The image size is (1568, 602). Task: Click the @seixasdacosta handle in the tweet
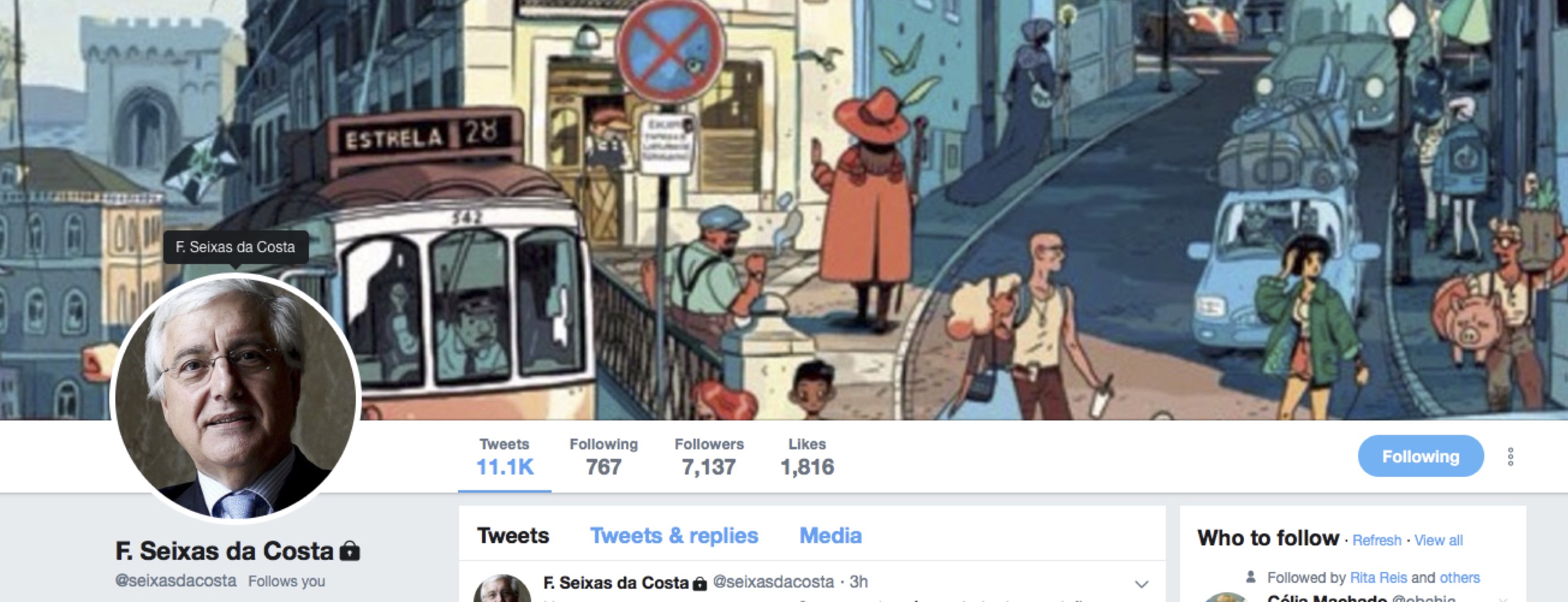tap(773, 582)
